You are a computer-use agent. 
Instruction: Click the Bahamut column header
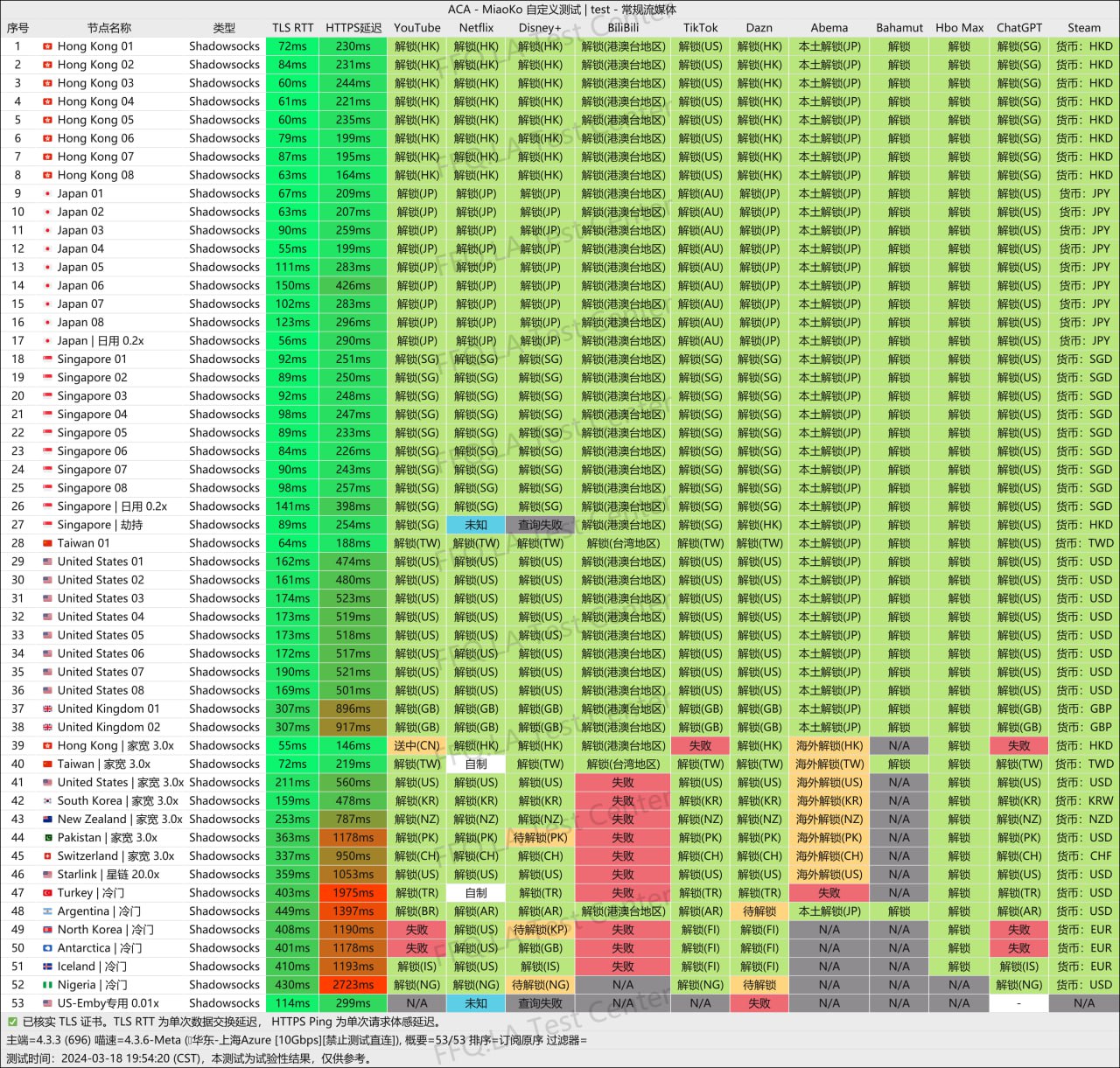(x=899, y=28)
